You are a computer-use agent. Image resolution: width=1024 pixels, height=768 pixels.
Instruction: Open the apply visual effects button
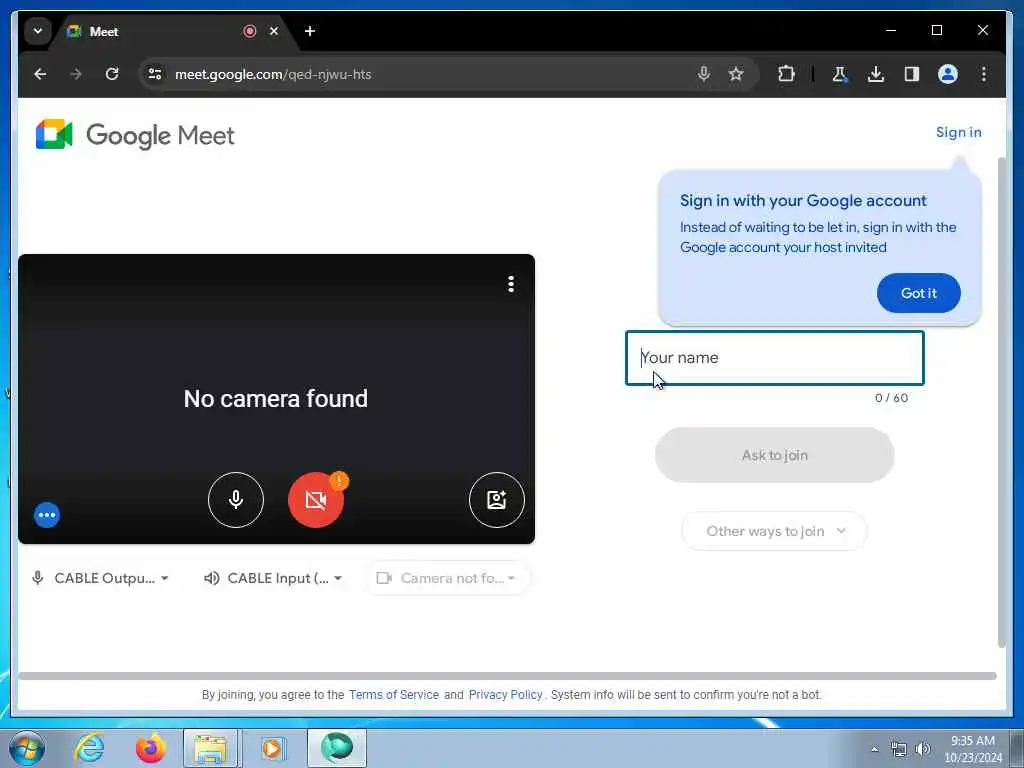point(496,500)
